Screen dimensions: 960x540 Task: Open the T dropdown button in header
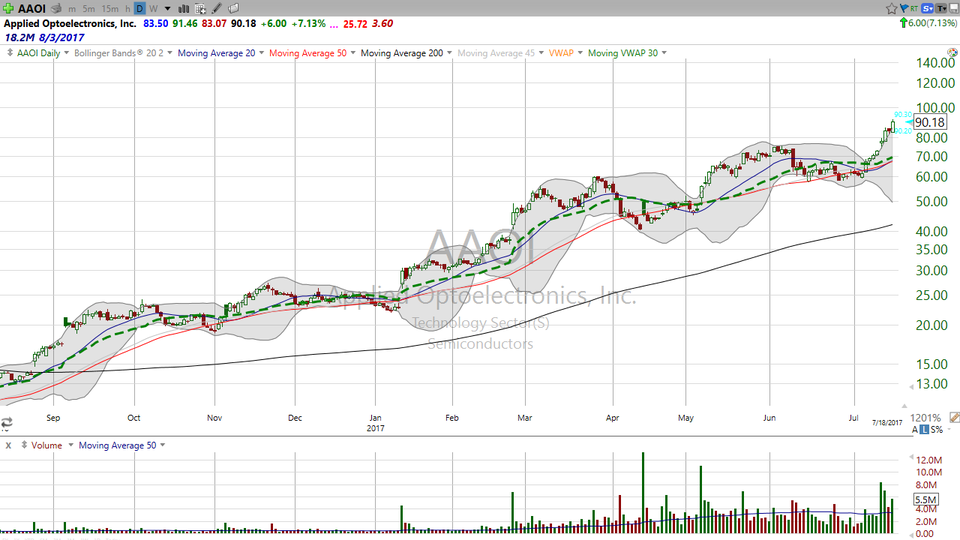coord(941,9)
